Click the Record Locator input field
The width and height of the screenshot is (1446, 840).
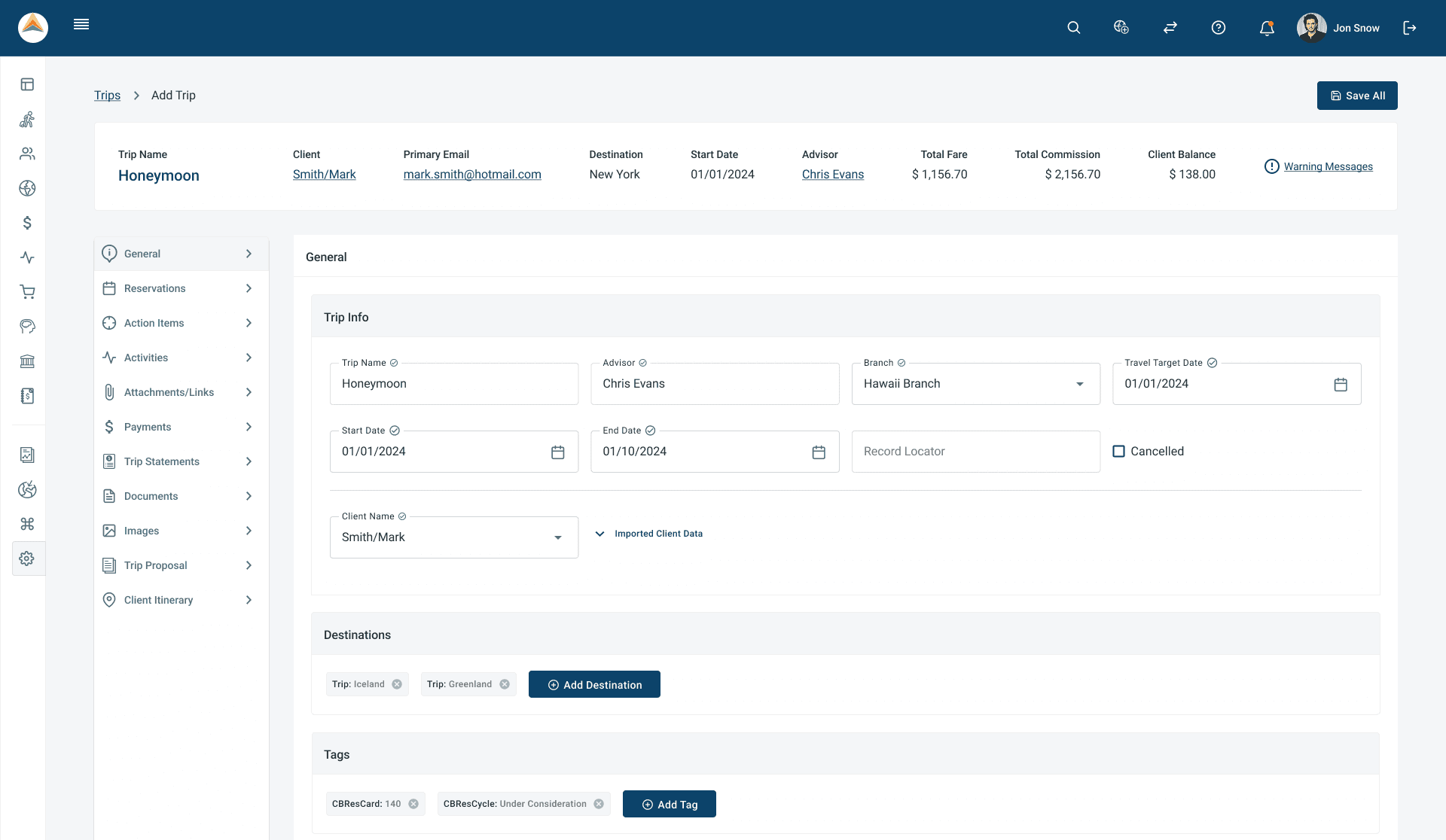tap(975, 452)
